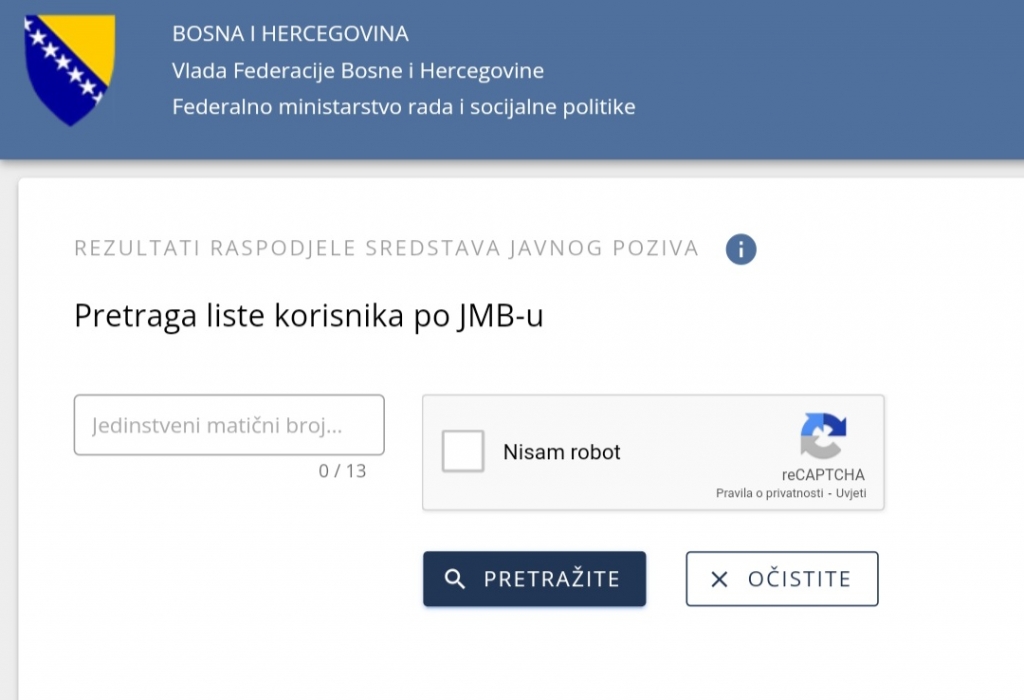Open the 'Uvjeti' terms link
The width and height of the screenshot is (1024, 700).
click(851, 493)
